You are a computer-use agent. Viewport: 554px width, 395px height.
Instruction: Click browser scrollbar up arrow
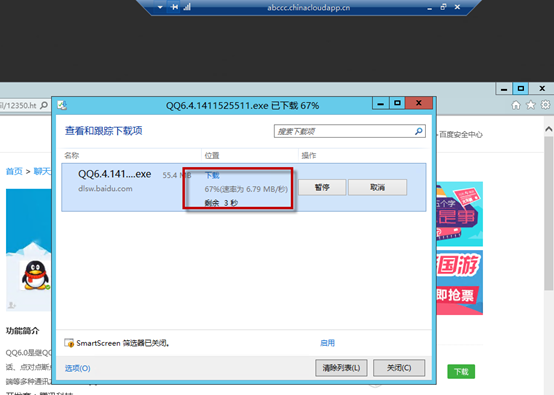[549, 129]
